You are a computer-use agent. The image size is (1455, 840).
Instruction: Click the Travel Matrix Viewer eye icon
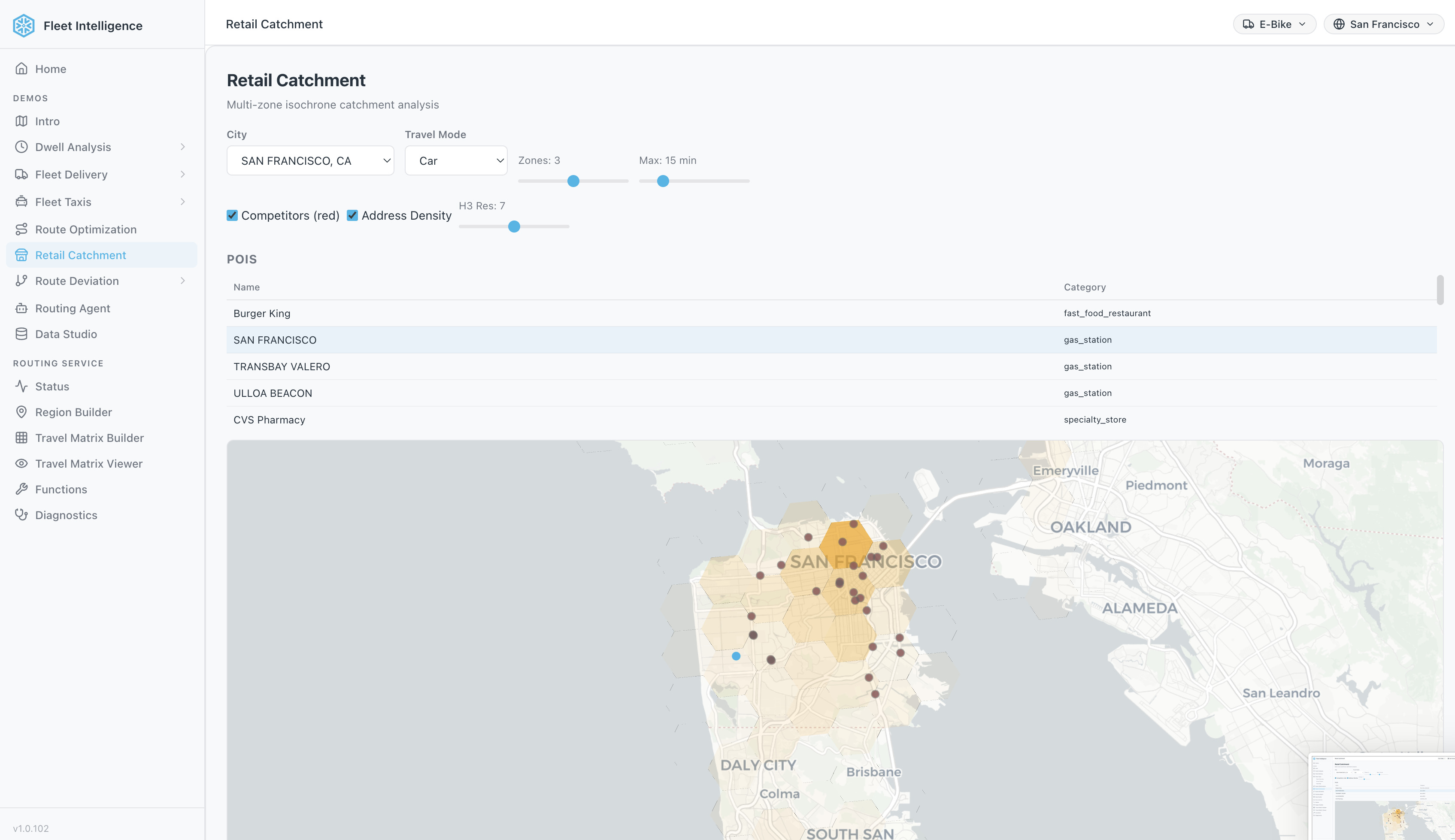(x=21, y=463)
